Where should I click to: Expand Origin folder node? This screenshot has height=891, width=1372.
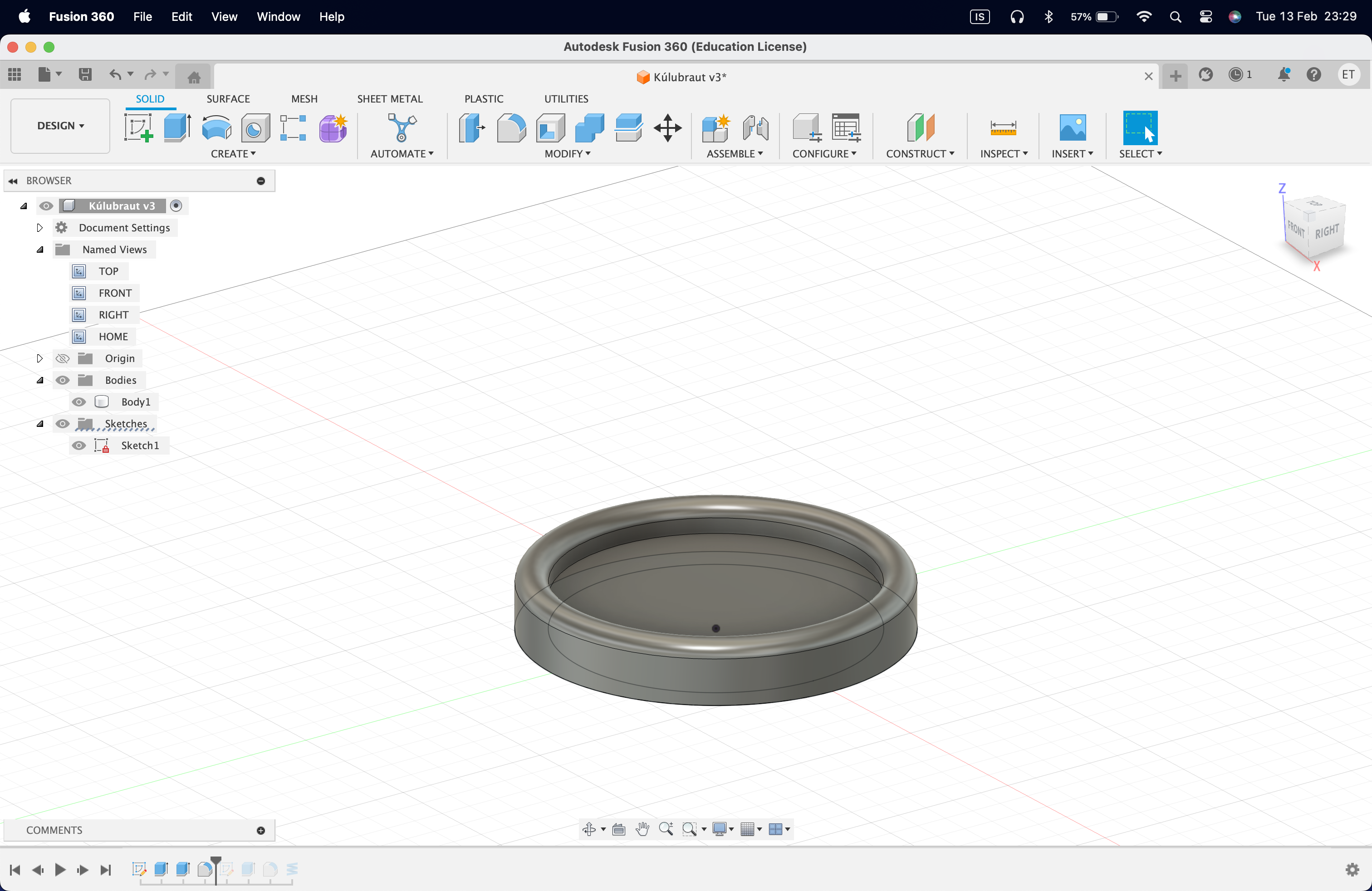(x=39, y=358)
